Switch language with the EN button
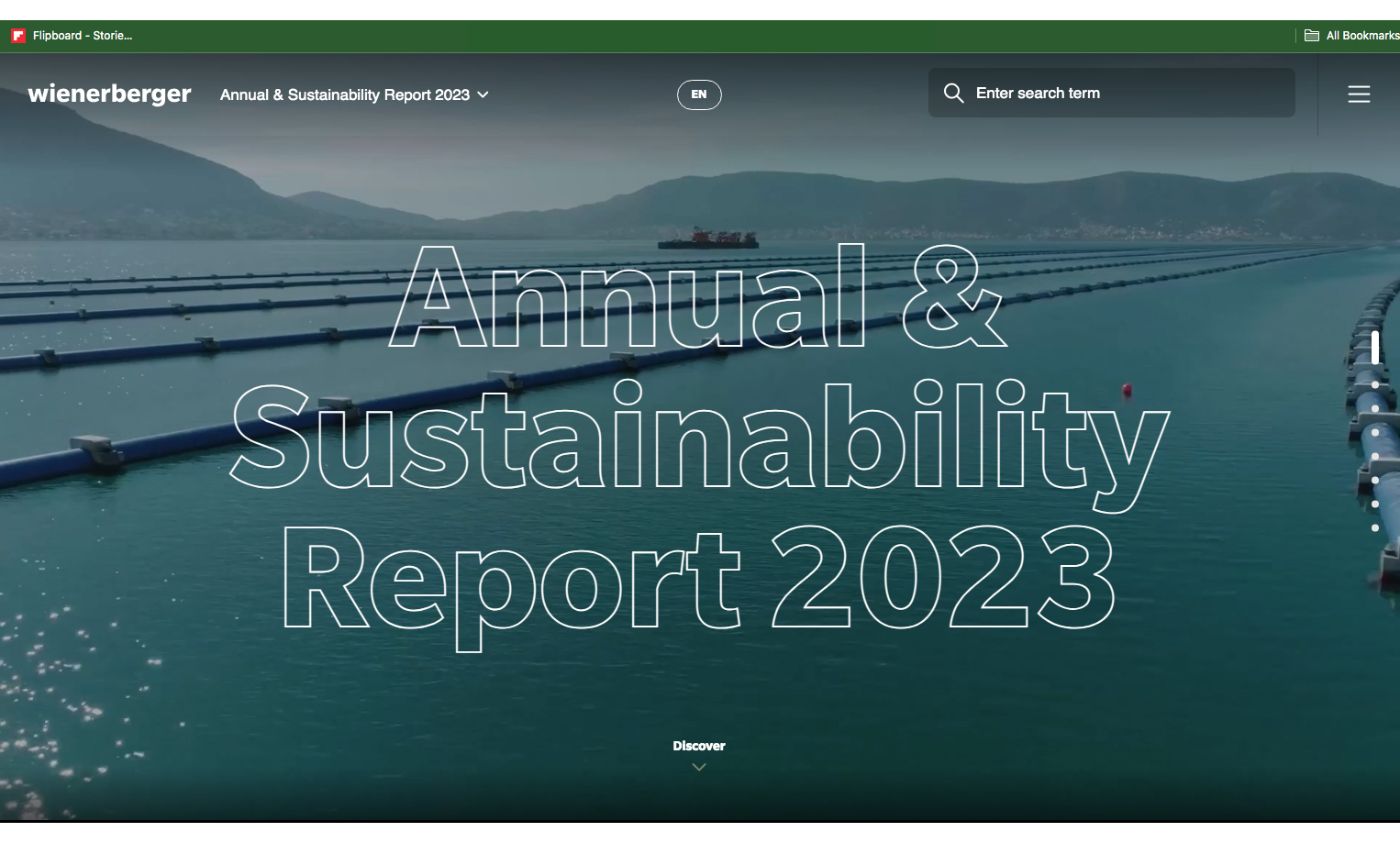Image resolution: width=1400 pixels, height=843 pixels. point(699,94)
